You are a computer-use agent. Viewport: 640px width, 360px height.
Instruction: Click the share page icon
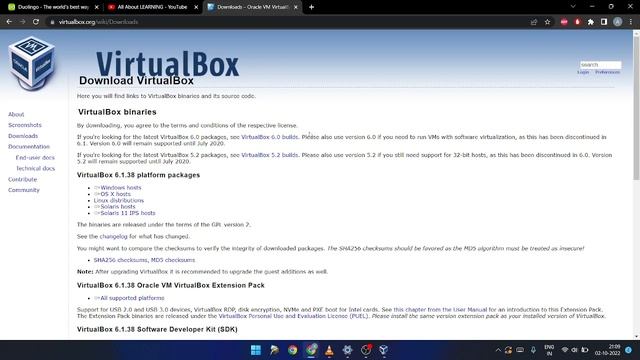[534, 22]
